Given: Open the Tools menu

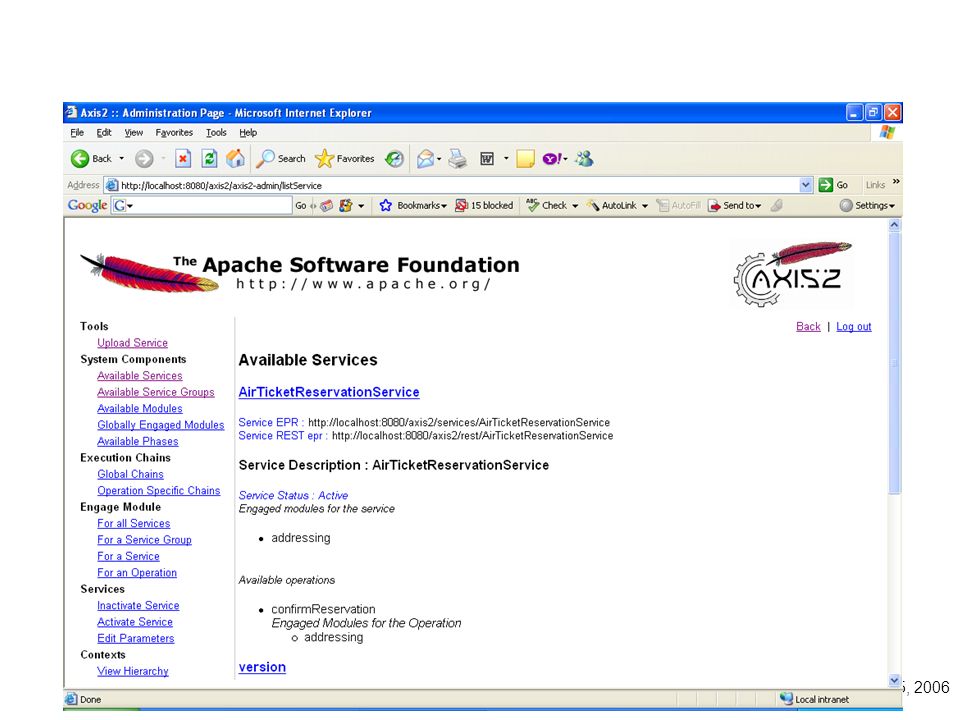Looking at the screenshot, I should click(x=216, y=132).
